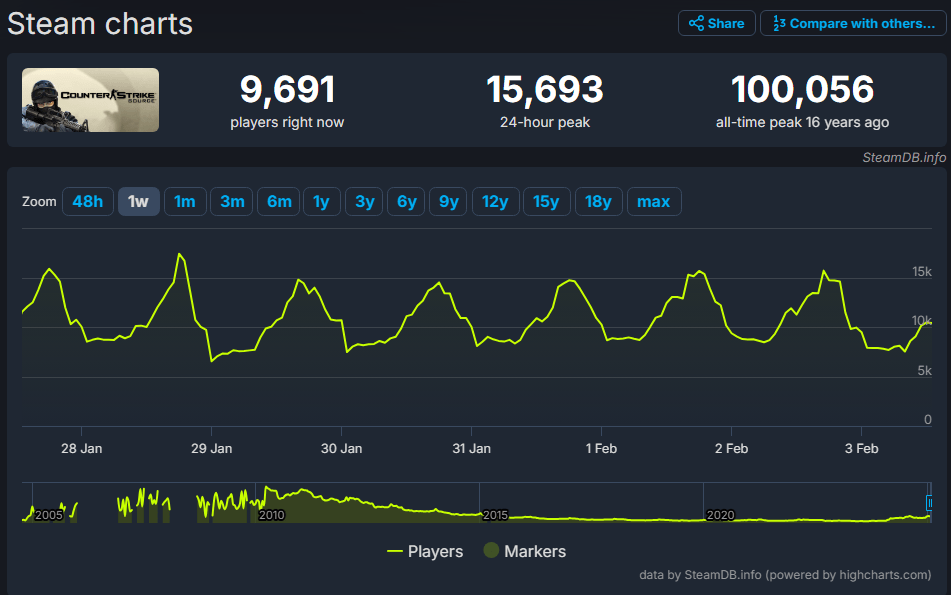Click the Steam charts heading
This screenshot has height=595, width=951.
click(x=100, y=24)
